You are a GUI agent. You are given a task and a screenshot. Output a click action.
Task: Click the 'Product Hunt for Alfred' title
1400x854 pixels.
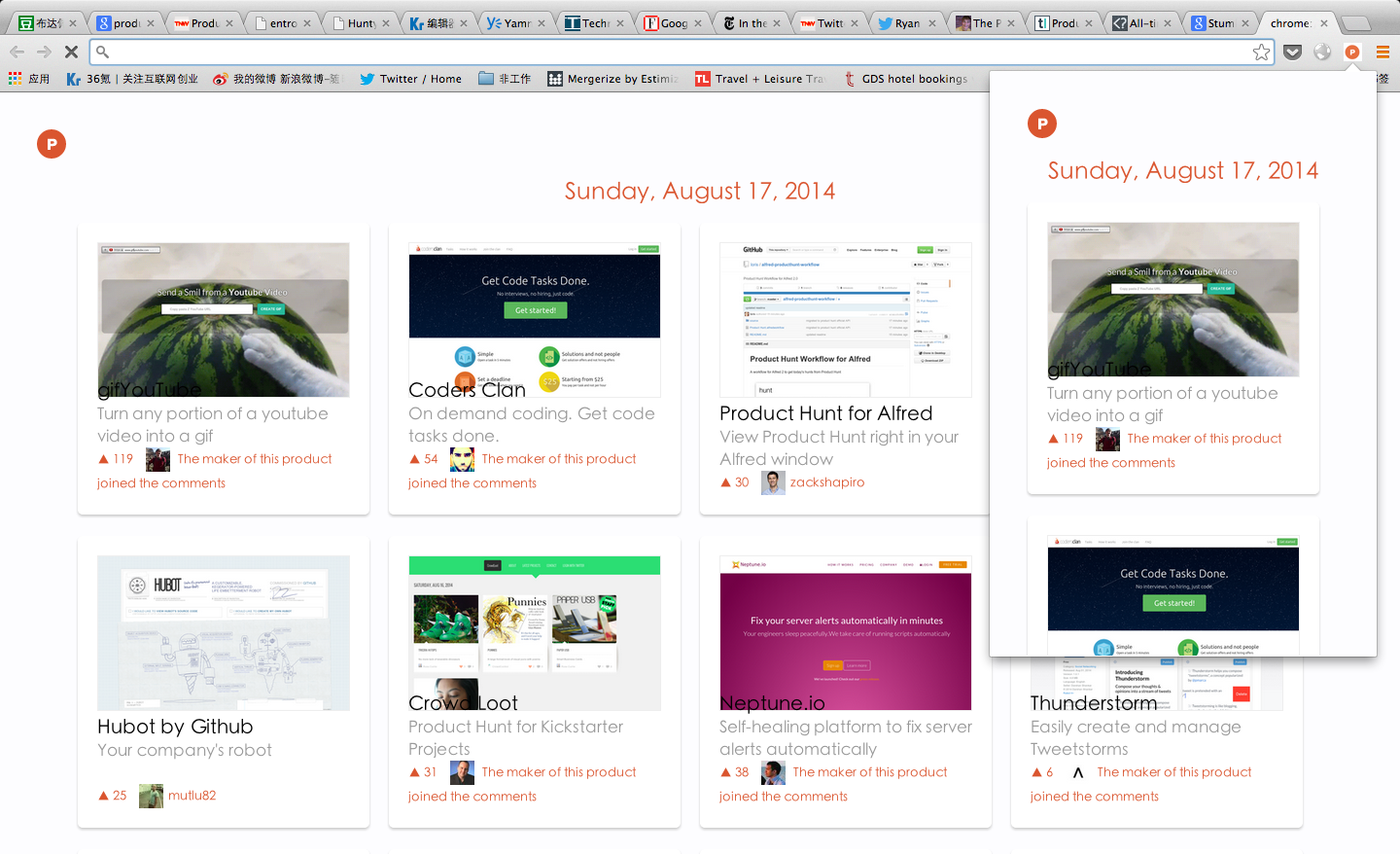coord(826,413)
